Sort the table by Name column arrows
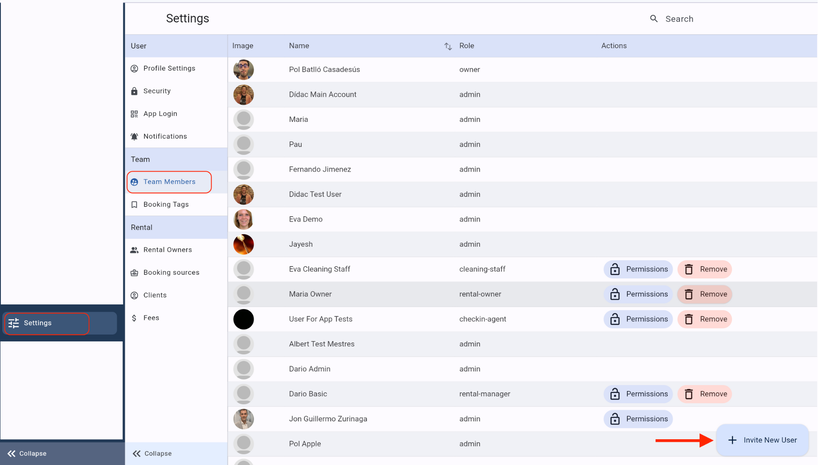This screenshot has width=828, height=465. coord(448,47)
